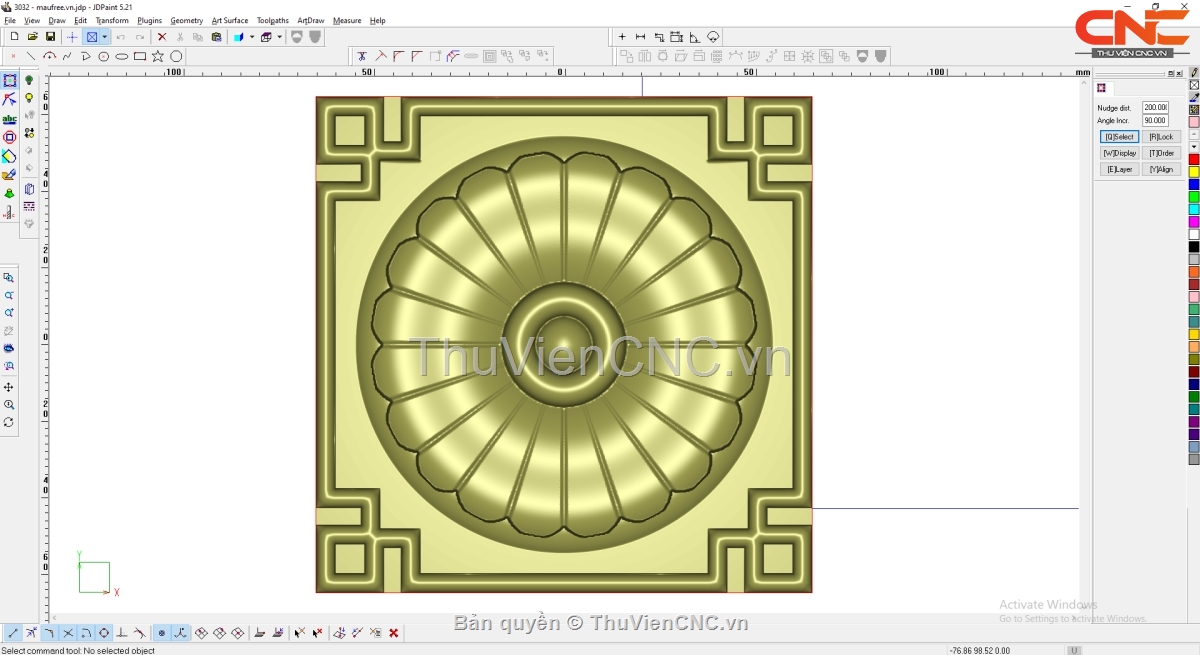The height and width of the screenshot is (655, 1200).
Task: Open the Geometry menu
Action: pyautogui.click(x=186, y=20)
